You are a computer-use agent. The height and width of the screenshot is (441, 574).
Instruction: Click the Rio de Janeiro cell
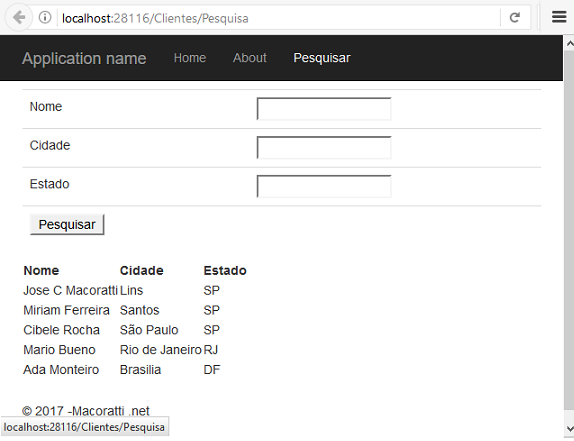click(x=161, y=350)
